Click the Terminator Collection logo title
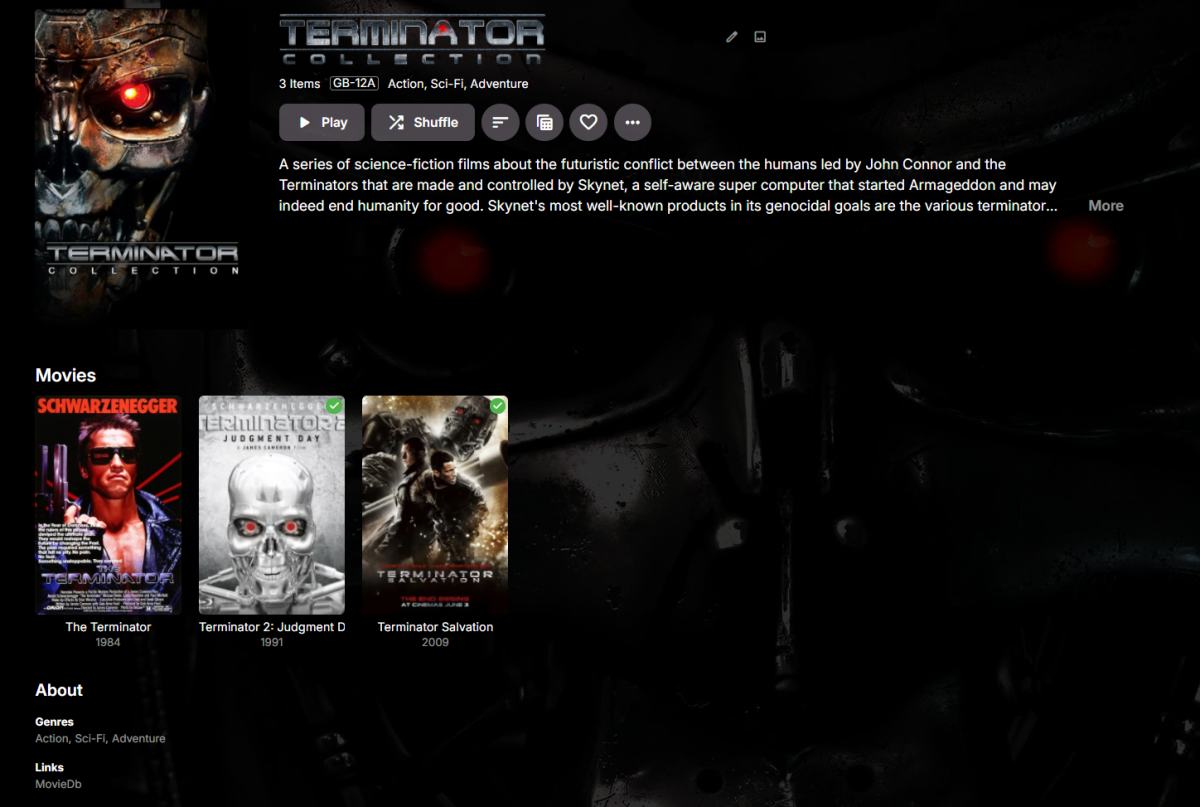The height and width of the screenshot is (807, 1200). coord(412,40)
